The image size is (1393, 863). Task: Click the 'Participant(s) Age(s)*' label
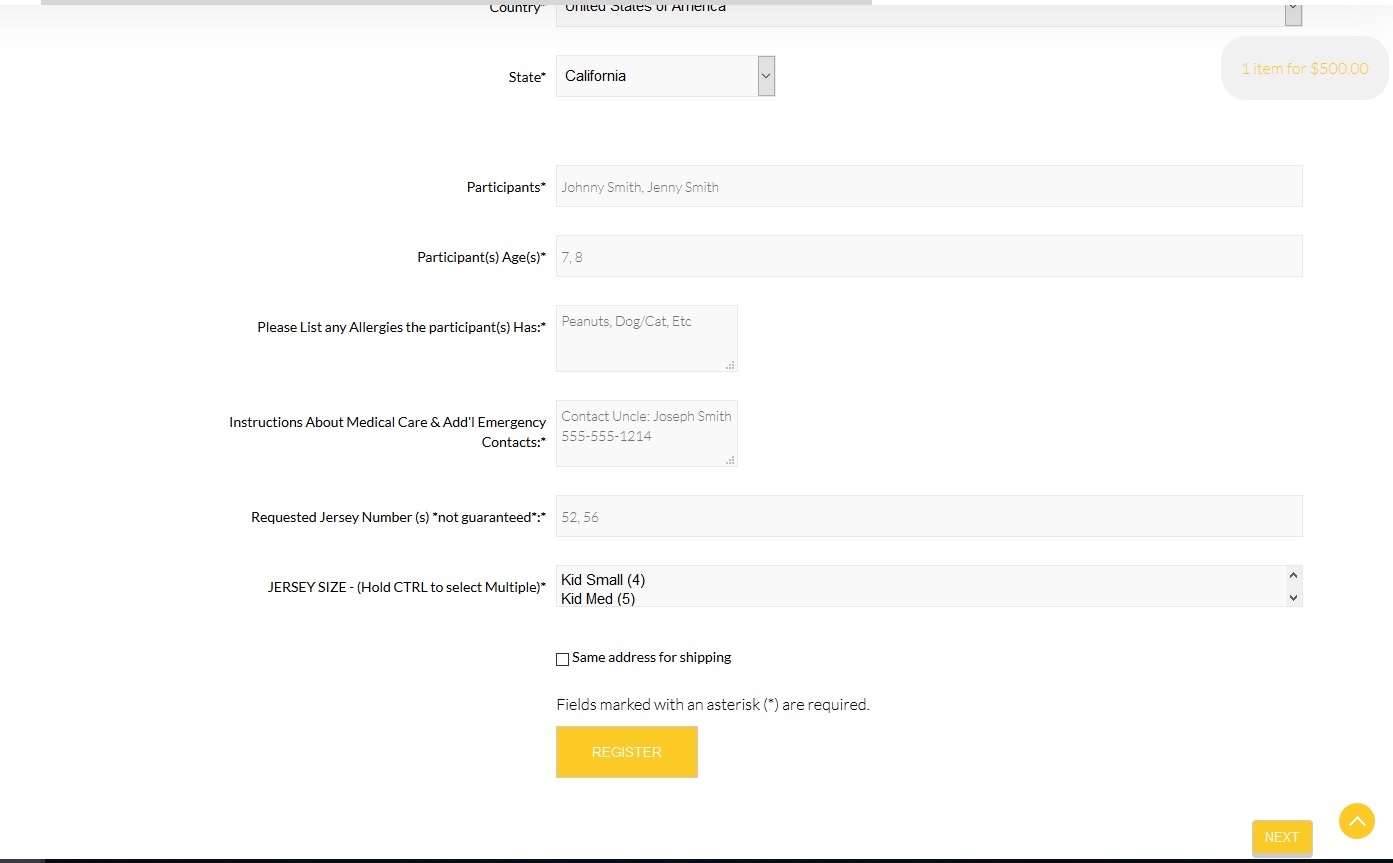coord(482,258)
